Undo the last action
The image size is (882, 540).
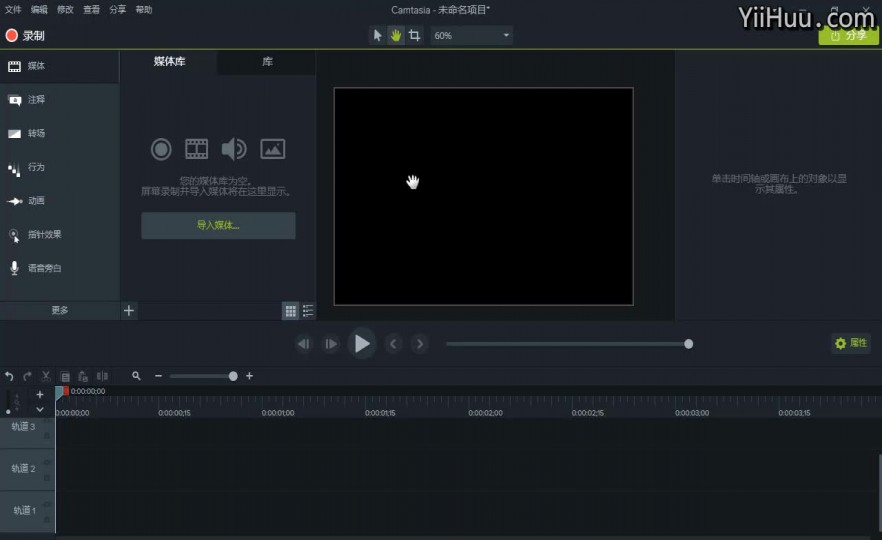(x=9, y=376)
